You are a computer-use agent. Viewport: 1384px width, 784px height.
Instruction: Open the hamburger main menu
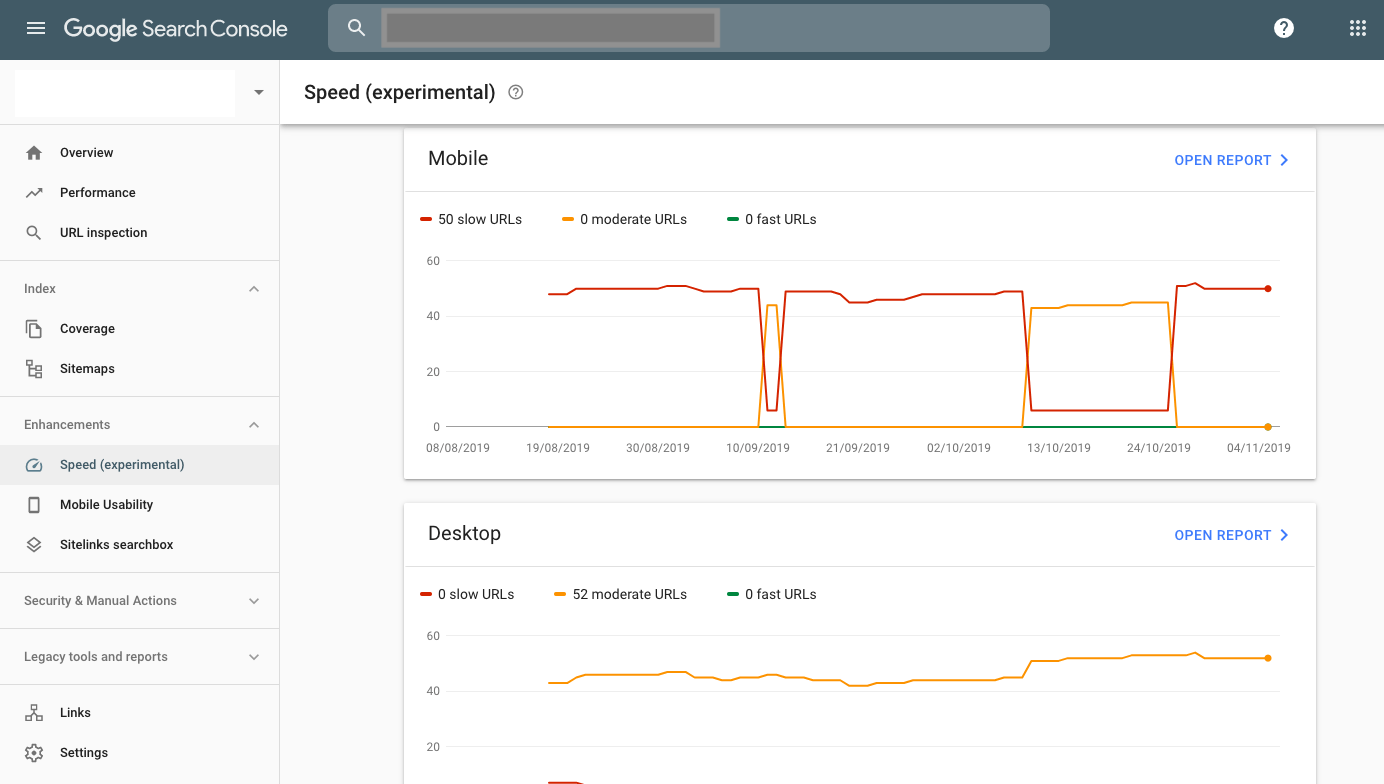36,28
